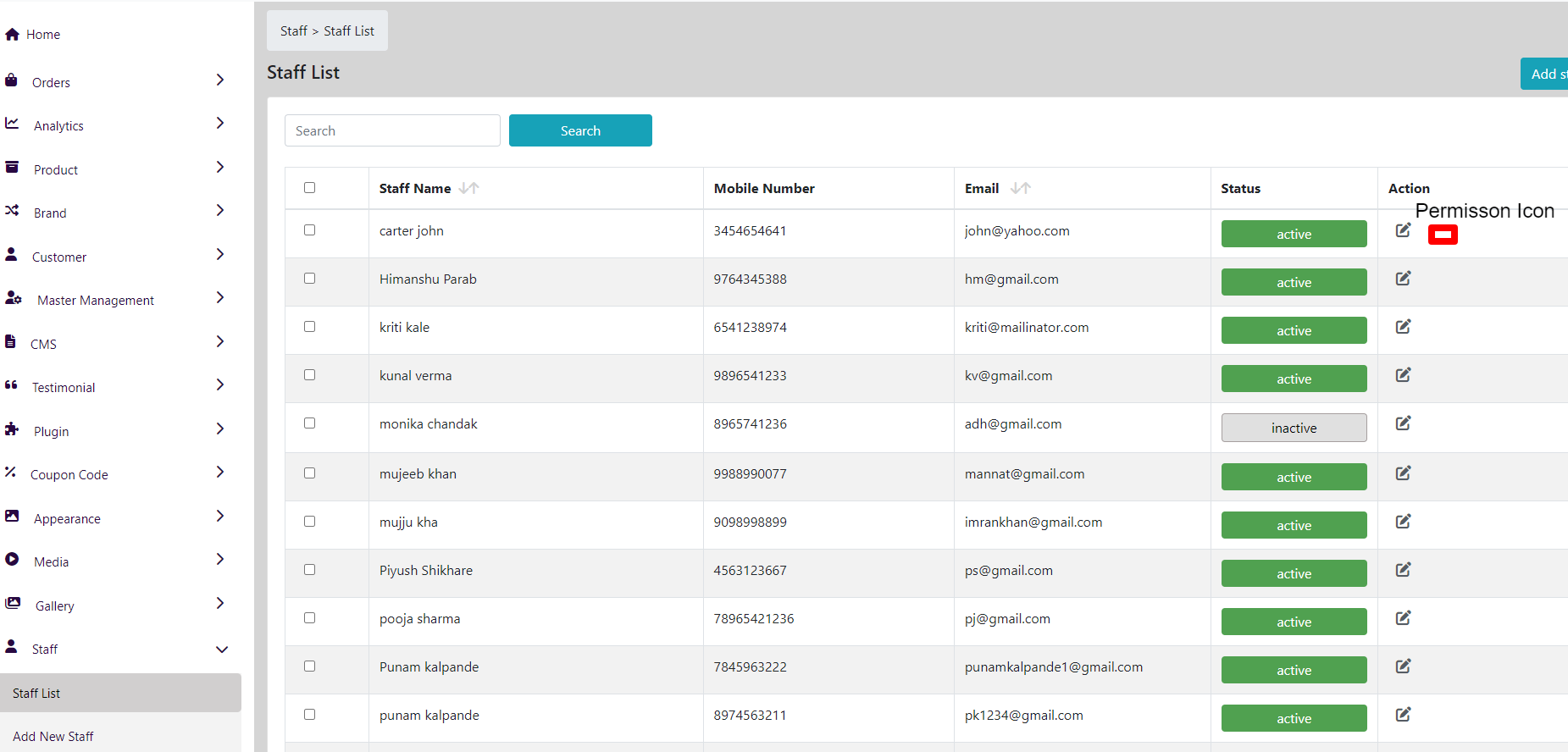The width and height of the screenshot is (1568, 752).
Task: Edit kriti kale with pencil icon
Action: (x=1404, y=327)
